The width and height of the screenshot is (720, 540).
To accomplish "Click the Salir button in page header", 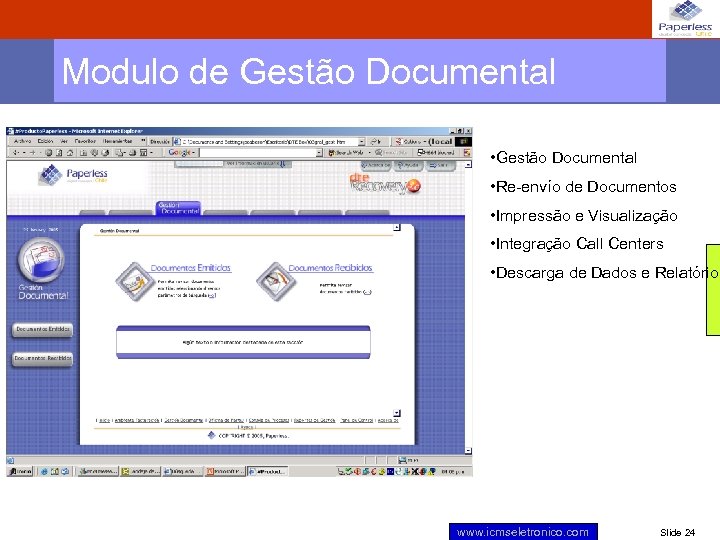I will pos(440,165).
